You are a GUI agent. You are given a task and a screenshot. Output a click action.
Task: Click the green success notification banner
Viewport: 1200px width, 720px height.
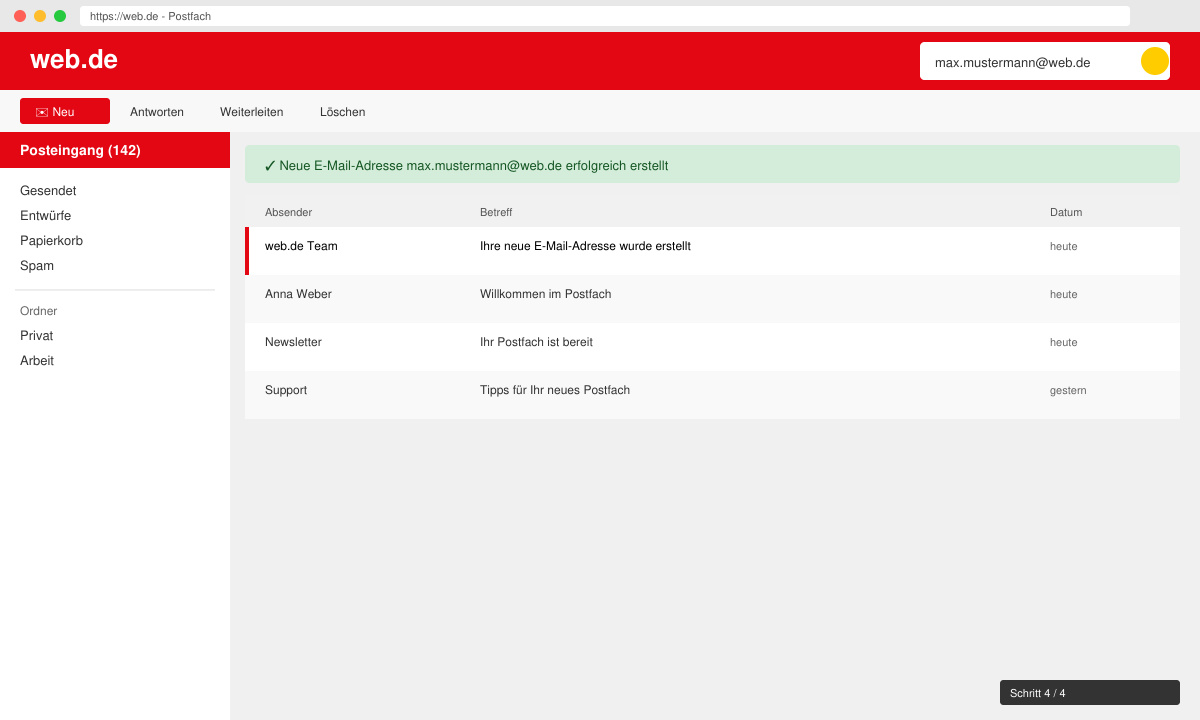click(712, 164)
